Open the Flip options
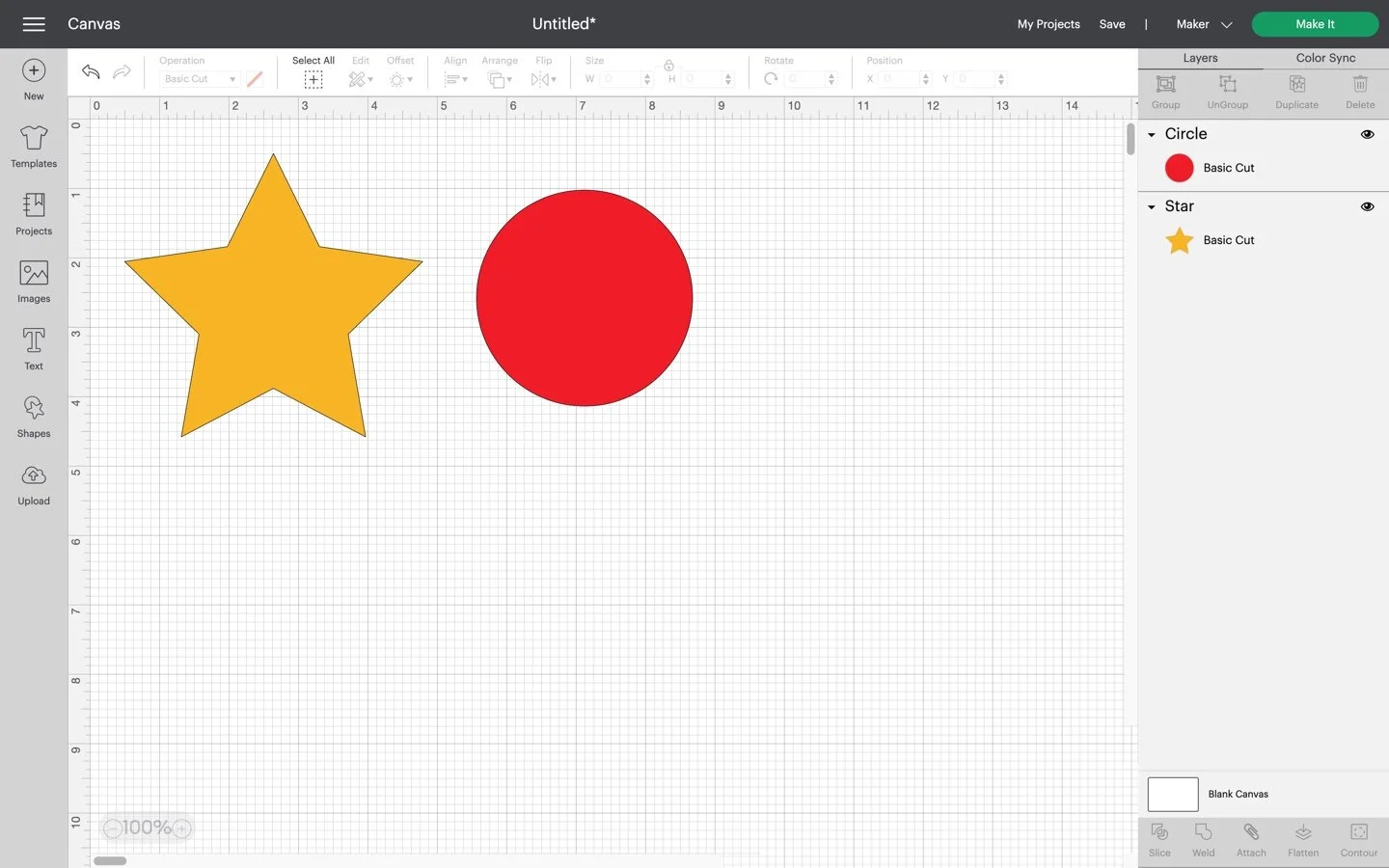The height and width of the screenshot is (868, 1389). click(x=544, y=79)
